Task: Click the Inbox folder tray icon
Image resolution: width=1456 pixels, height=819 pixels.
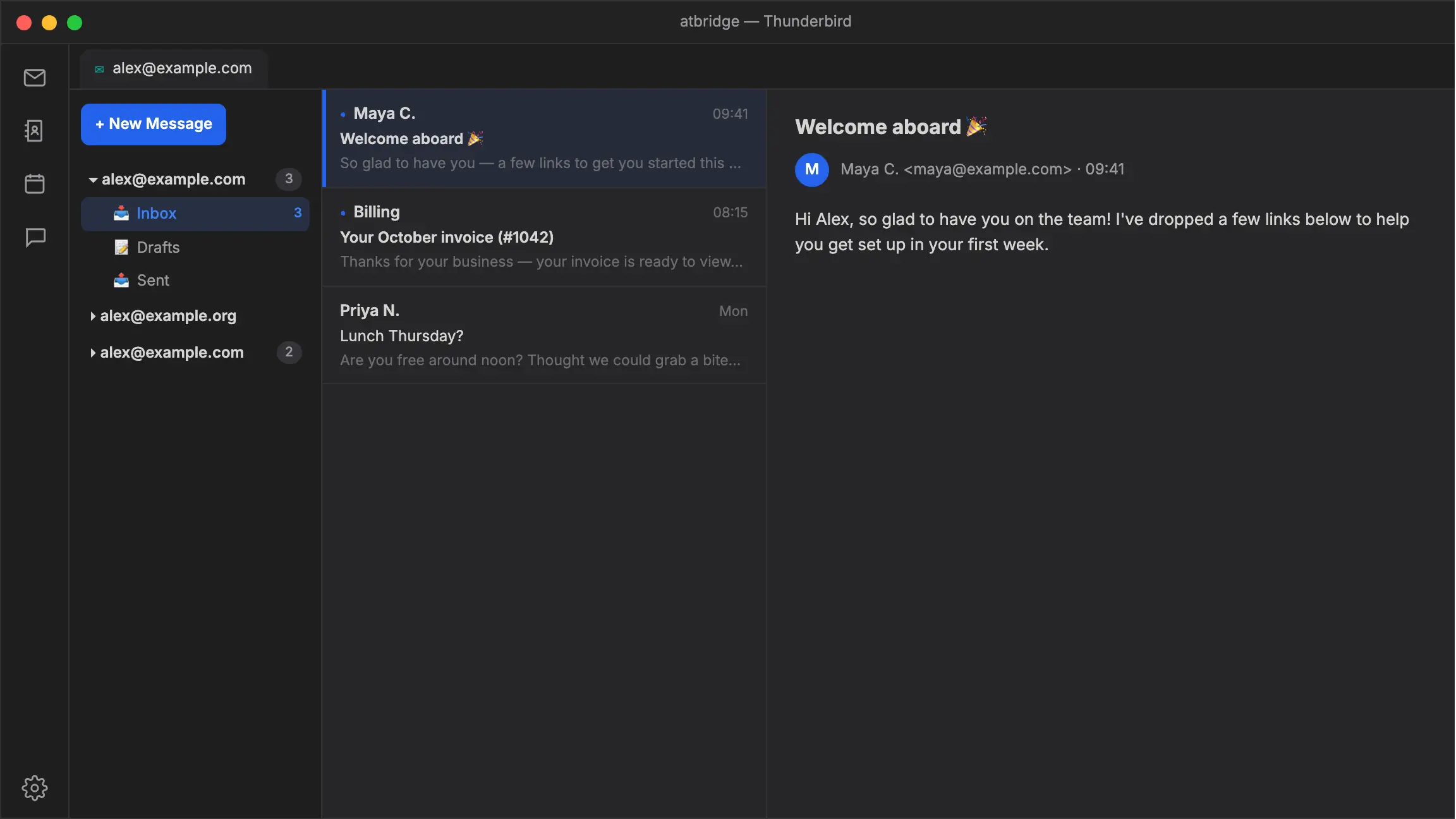Action: click(121, 214)
